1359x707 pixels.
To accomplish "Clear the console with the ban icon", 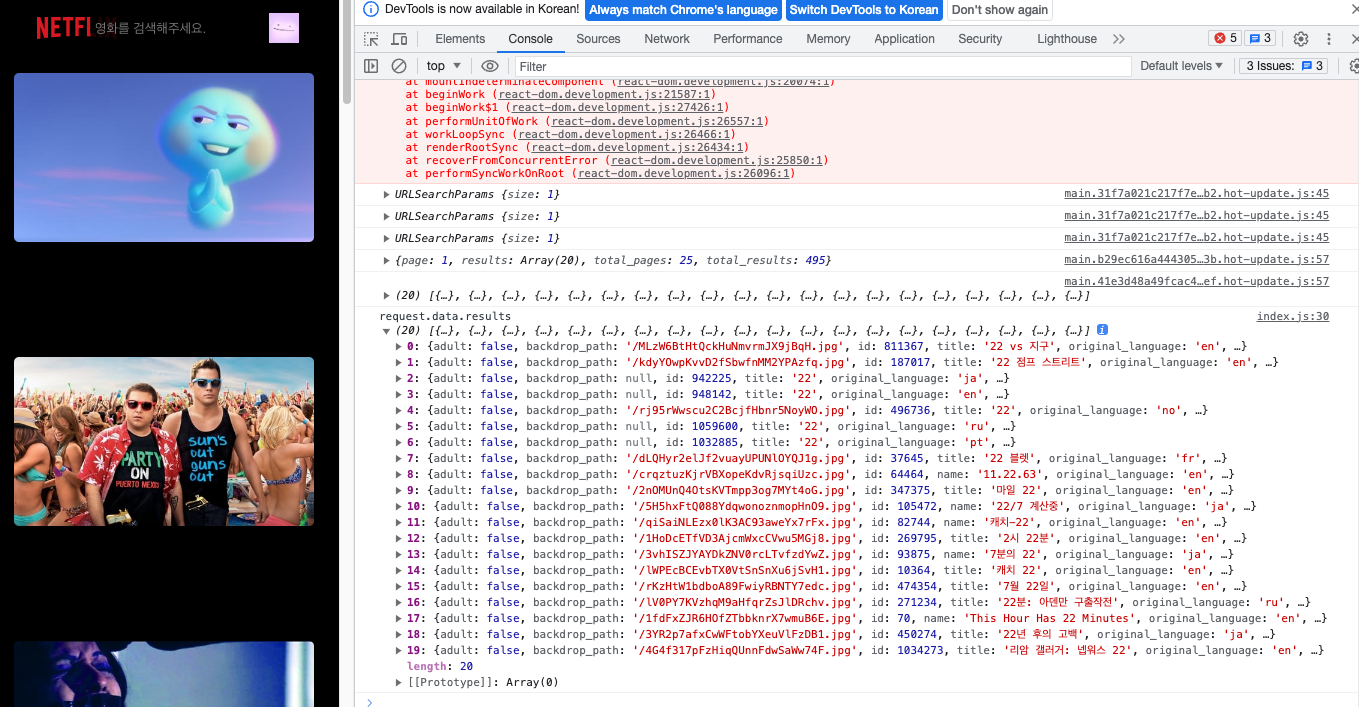I will point(399,66).
